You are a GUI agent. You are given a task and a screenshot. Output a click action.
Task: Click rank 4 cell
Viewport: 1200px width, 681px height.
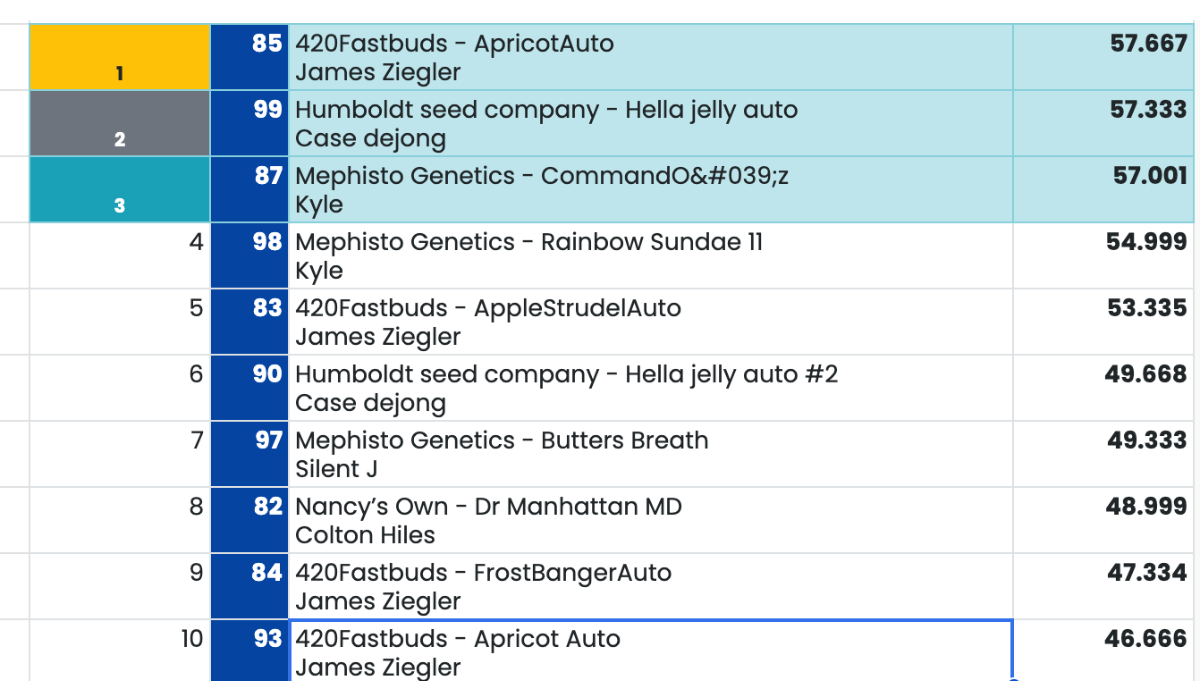120,256
